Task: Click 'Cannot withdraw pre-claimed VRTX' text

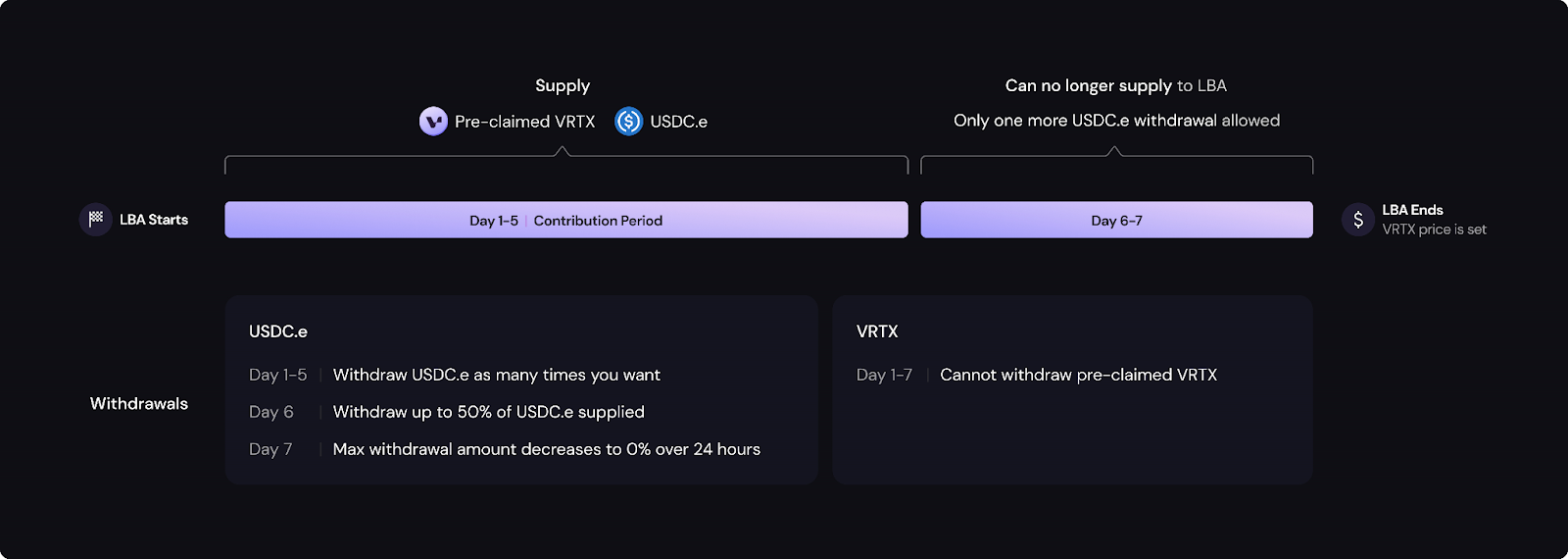Action: click(x=1078, y=375)
